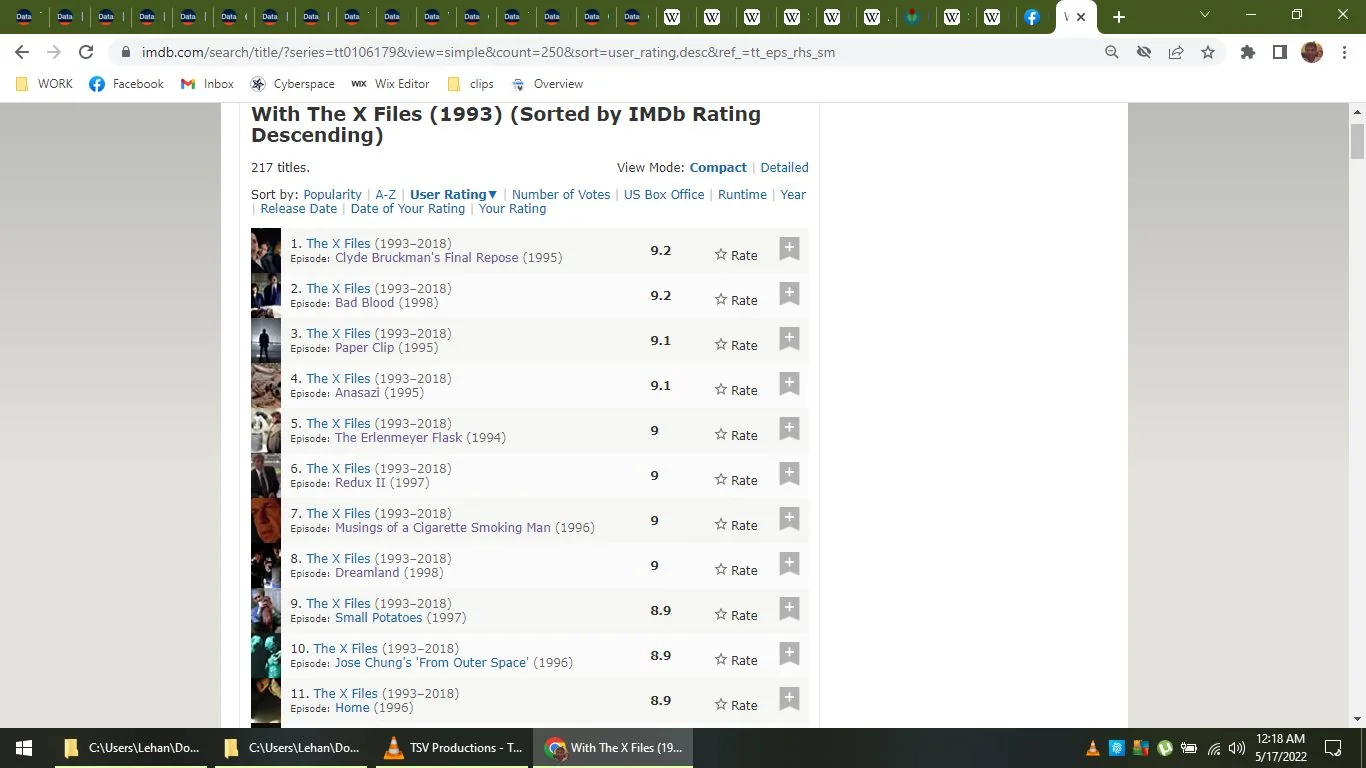
Task: Rate the Small Potatoes episode
Action: pos(736,615)
